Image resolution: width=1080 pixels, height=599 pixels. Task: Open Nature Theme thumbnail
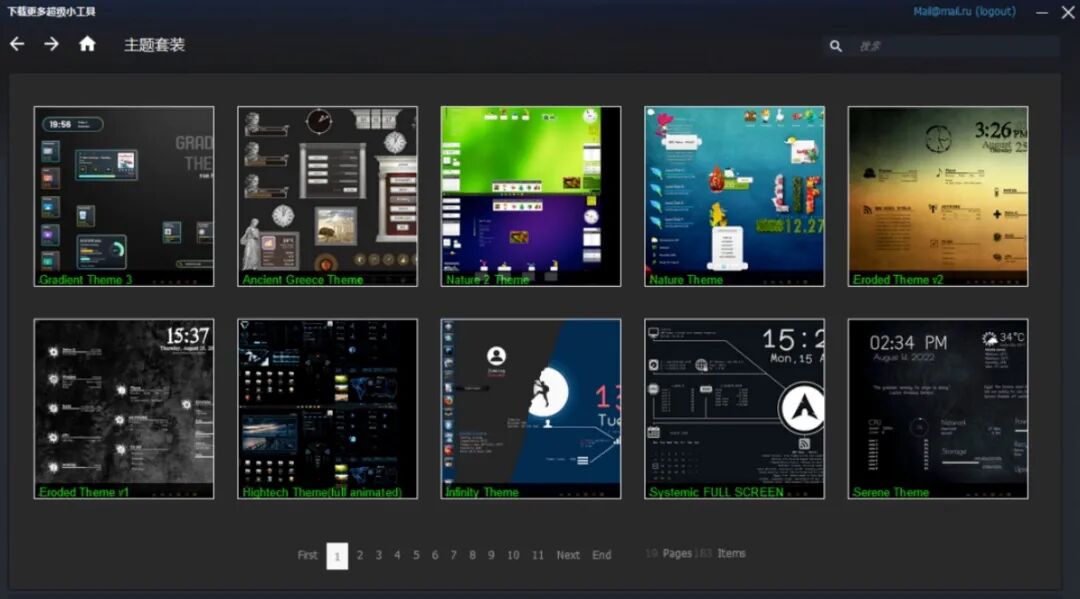click(x=734, y=196)
